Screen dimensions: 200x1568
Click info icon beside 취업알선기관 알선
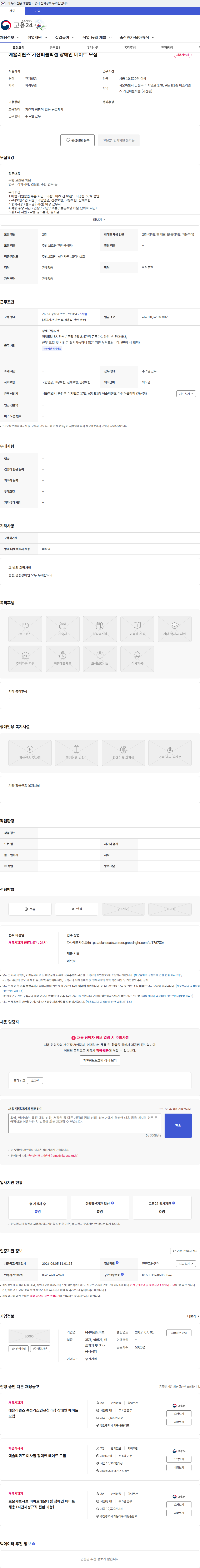pos(112,1203)
